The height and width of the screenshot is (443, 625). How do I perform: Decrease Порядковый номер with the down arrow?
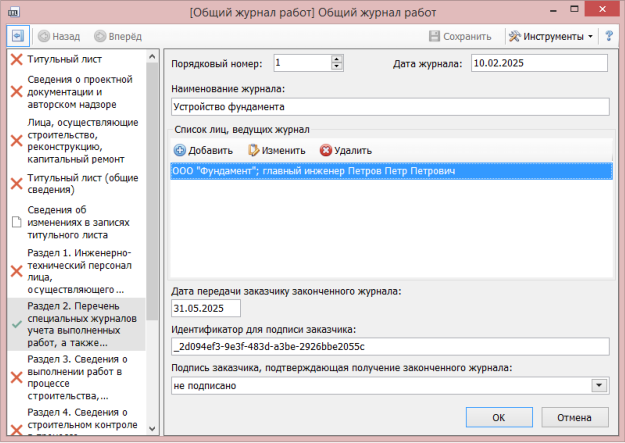337,67
